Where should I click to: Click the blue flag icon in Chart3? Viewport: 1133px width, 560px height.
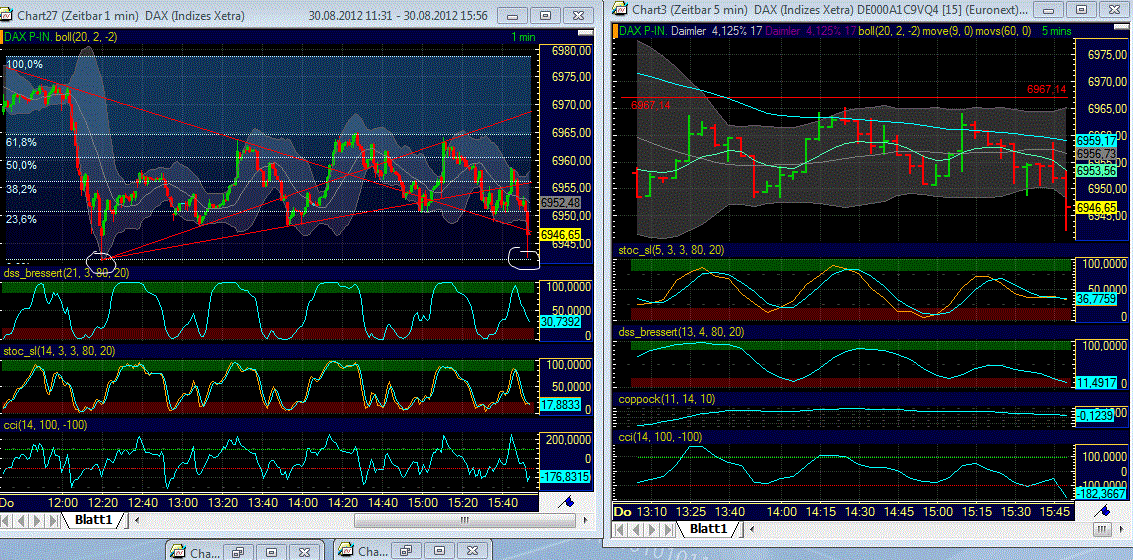click(1104, 511)
